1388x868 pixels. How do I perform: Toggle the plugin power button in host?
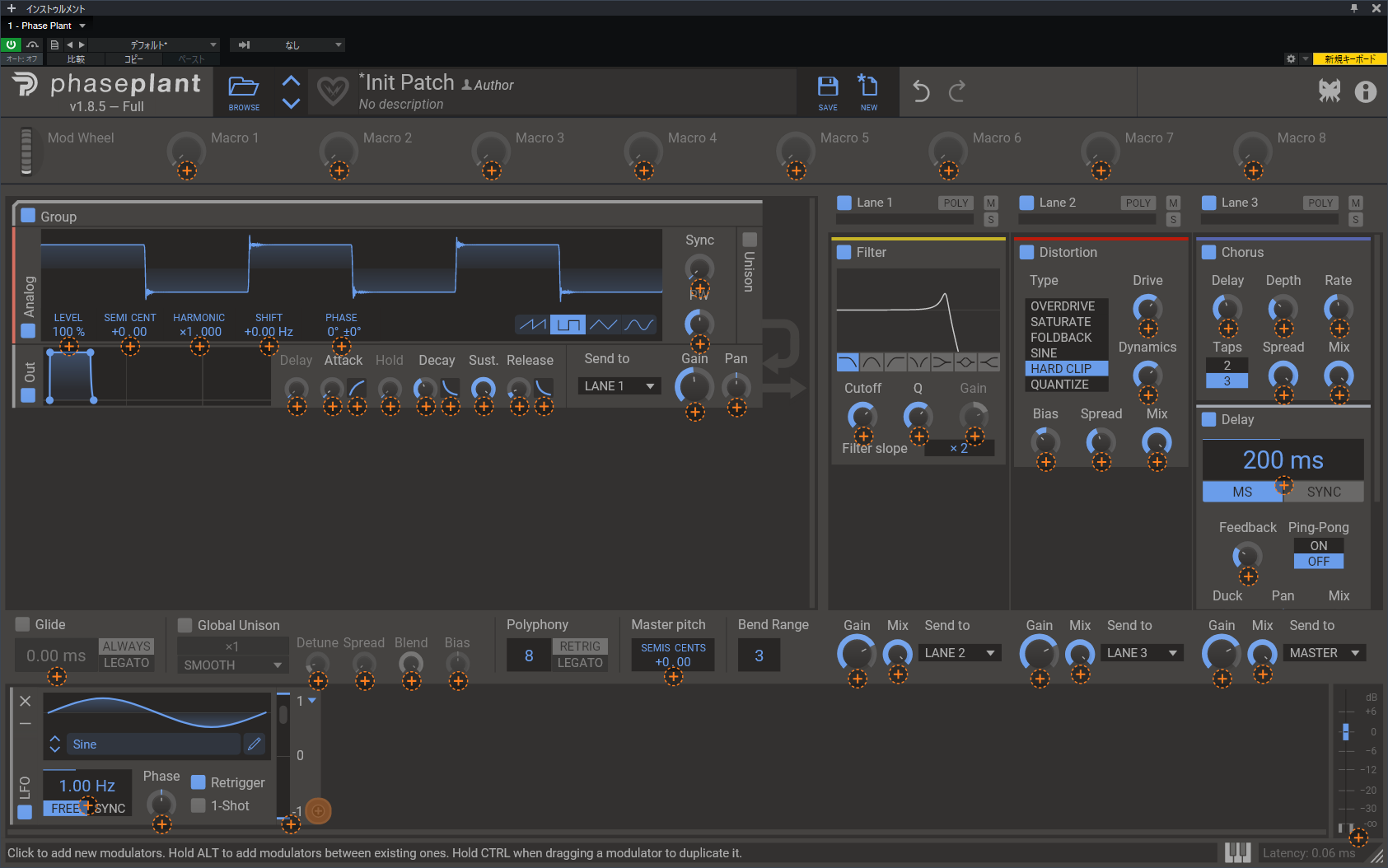pos(12,44)
